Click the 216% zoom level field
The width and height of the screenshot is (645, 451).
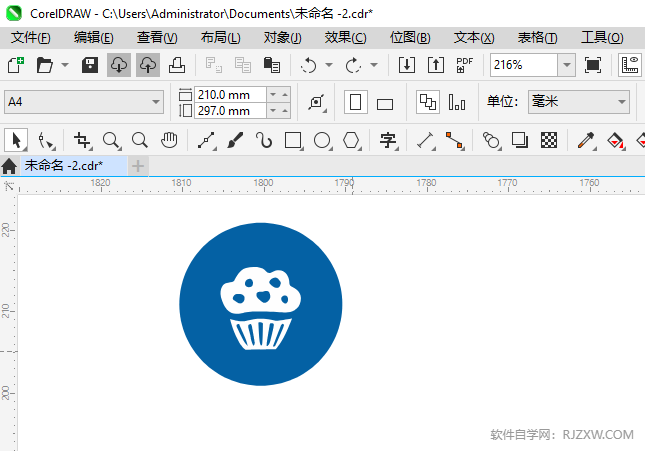(x=524, y=65)
